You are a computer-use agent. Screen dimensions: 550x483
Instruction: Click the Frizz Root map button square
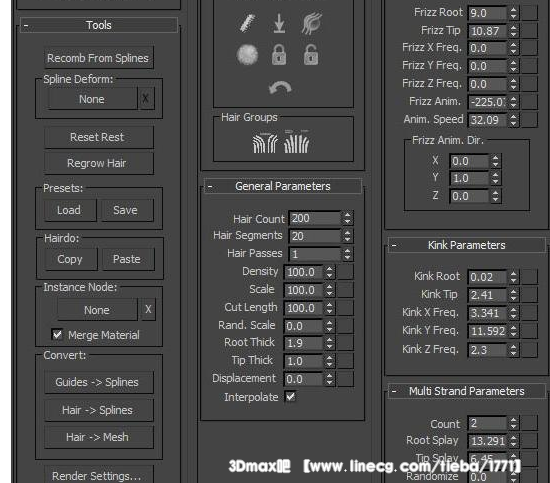530,13
